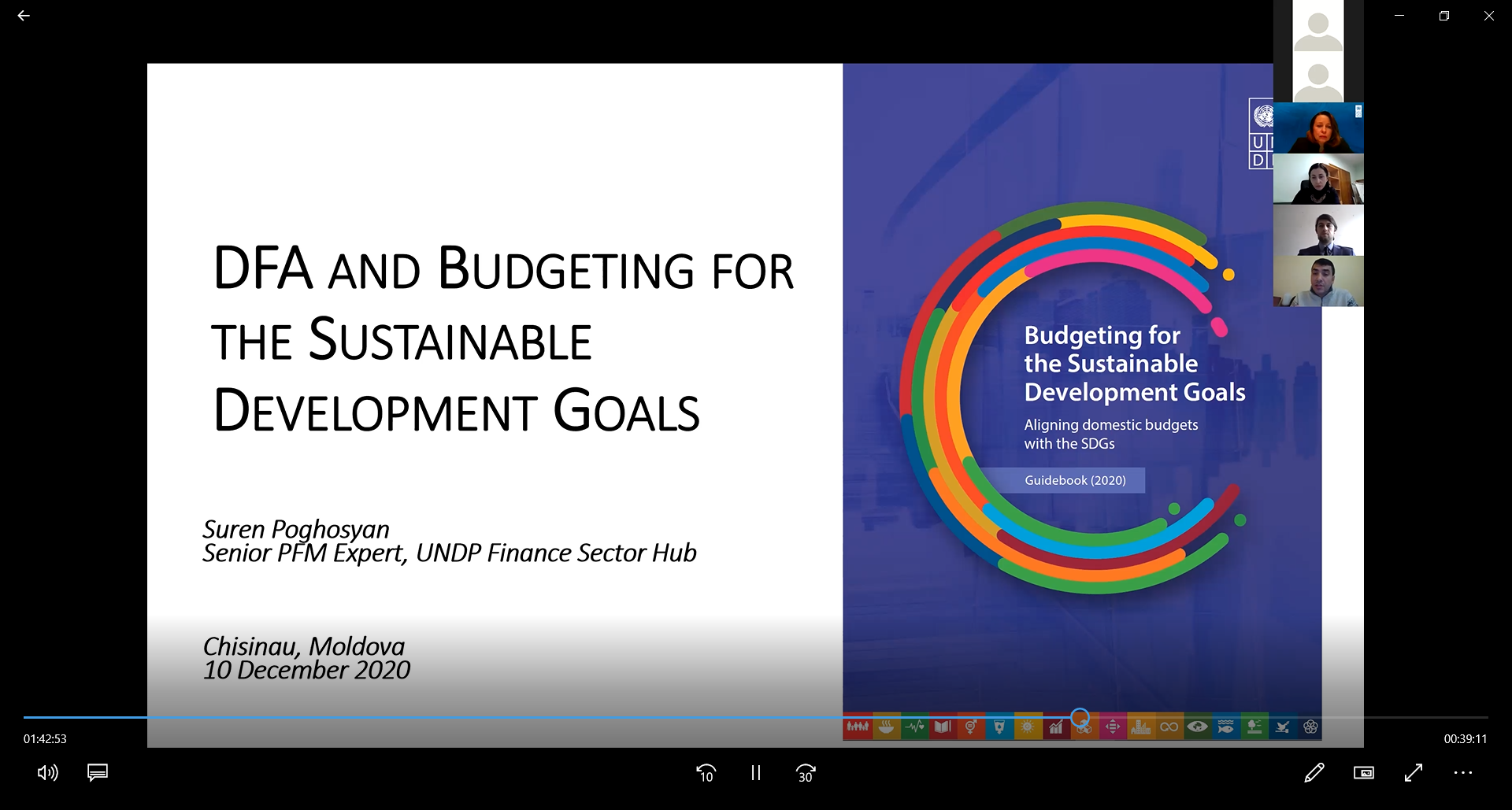Click the Decent Work growth chart SDG icon
The image size is (1512, 810).
1056,727
